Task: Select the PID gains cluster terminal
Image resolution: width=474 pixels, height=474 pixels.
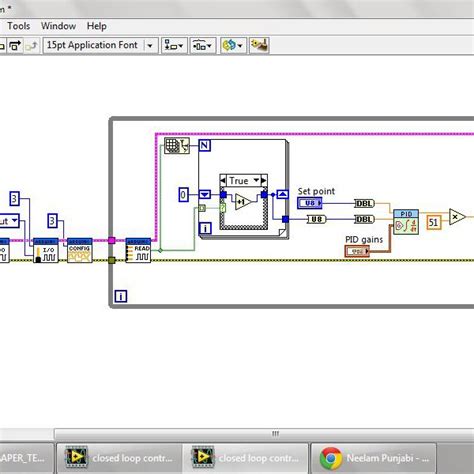Action: [x=357, y=251]
